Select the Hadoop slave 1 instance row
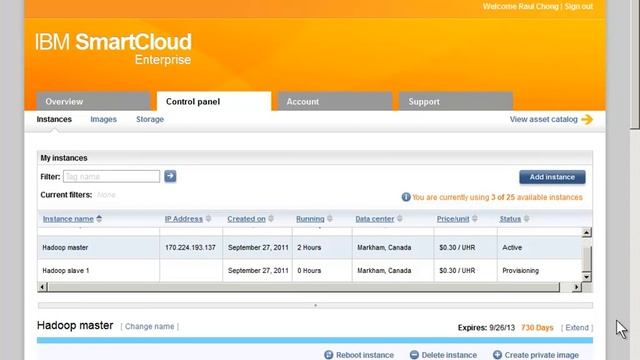The width and height of the screenshot is (640, 360). pyautogui.click(x=309, y=271)
